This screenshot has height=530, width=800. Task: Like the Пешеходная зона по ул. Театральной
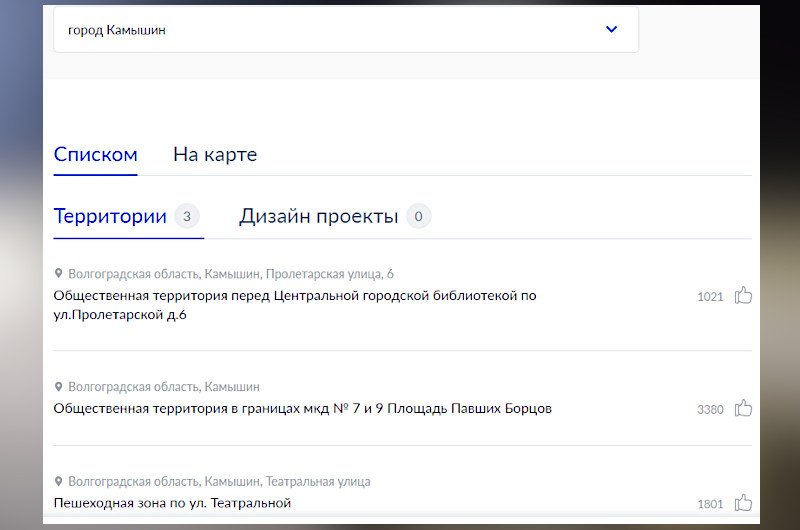[x=743, y=503]
